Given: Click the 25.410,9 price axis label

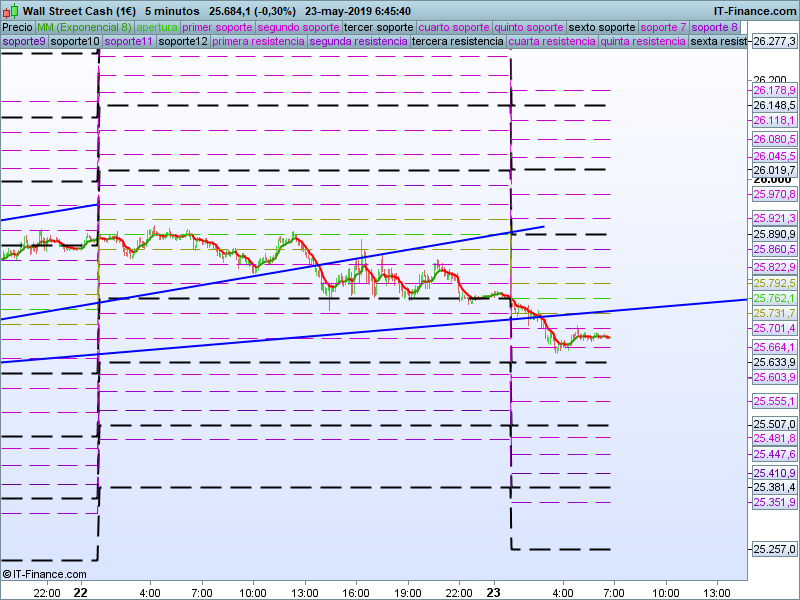Looking at the screenshot, I should 774,473.
